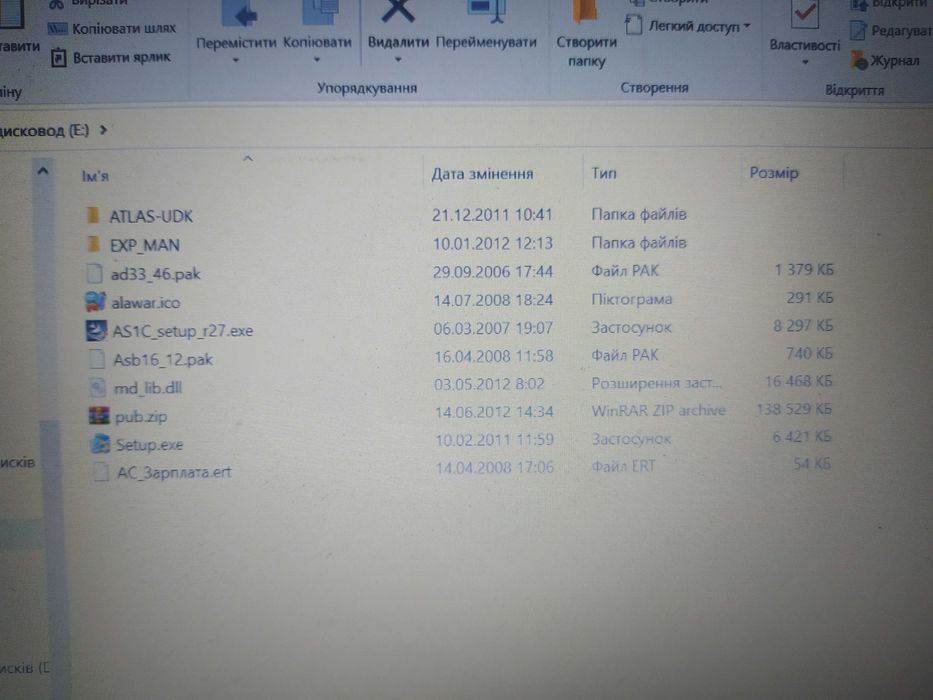The height and width of the screenshot is (700, 933).
Task: Click the Вставити ярлик icon
Action: tap(58, 58)
